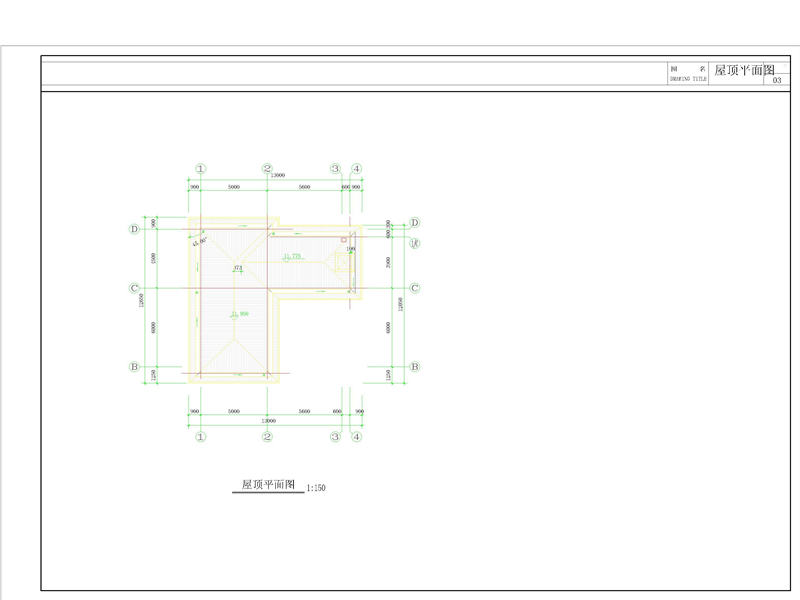Click axis bubble 4 below the roof plan

pos(356,437)
